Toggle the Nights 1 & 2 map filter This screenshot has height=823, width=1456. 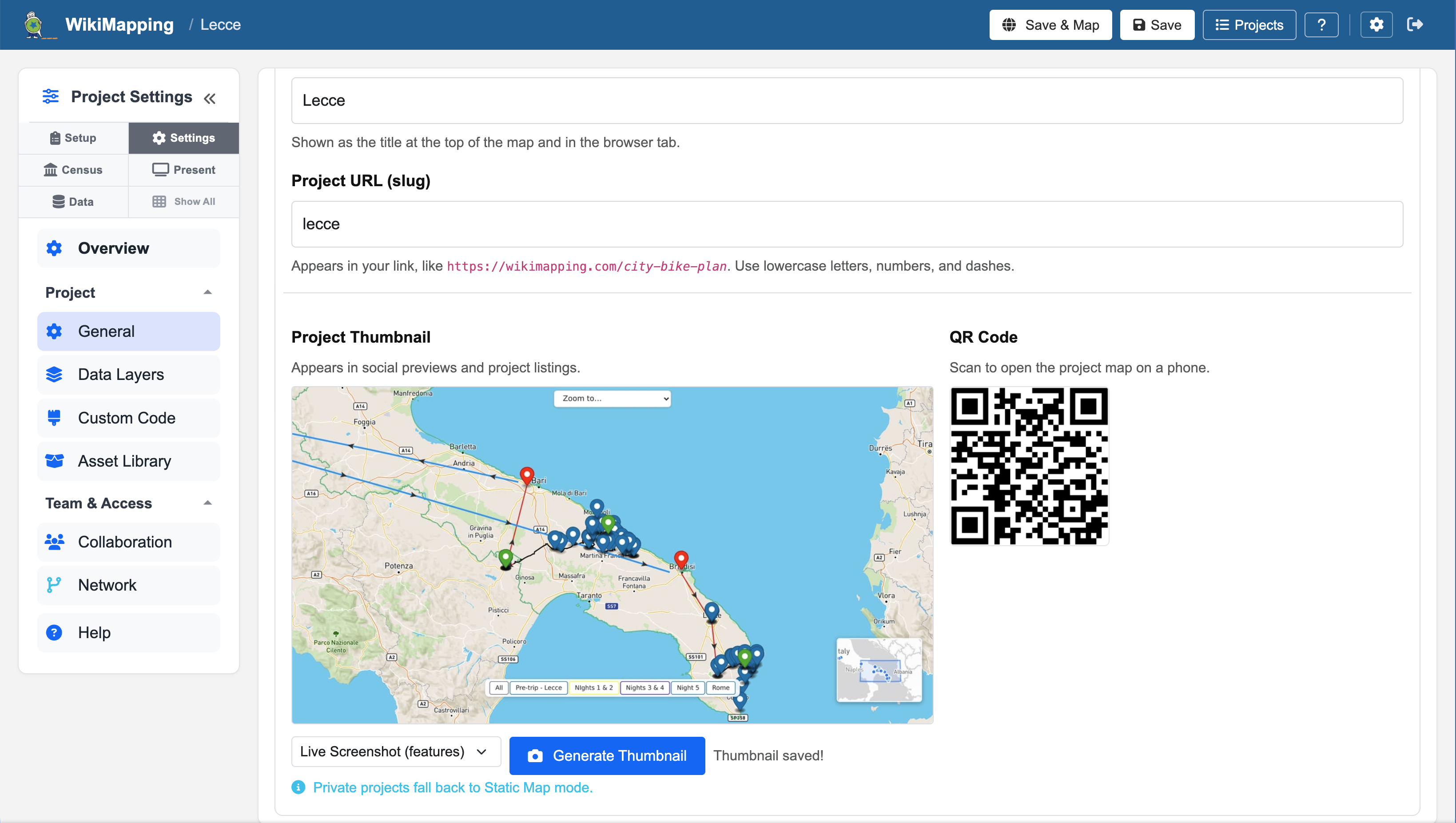coord(593,687)
